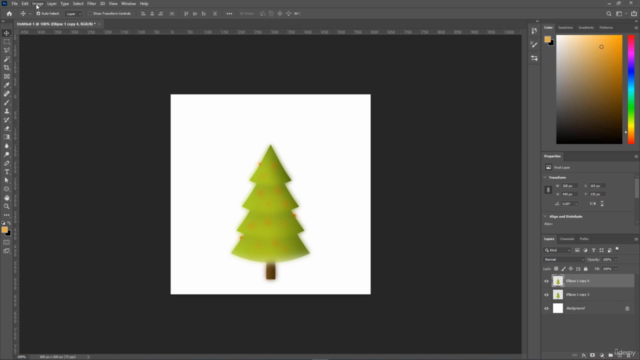Select the Dodge tool
The image size is (640, 360).
(x=7, y=154)
